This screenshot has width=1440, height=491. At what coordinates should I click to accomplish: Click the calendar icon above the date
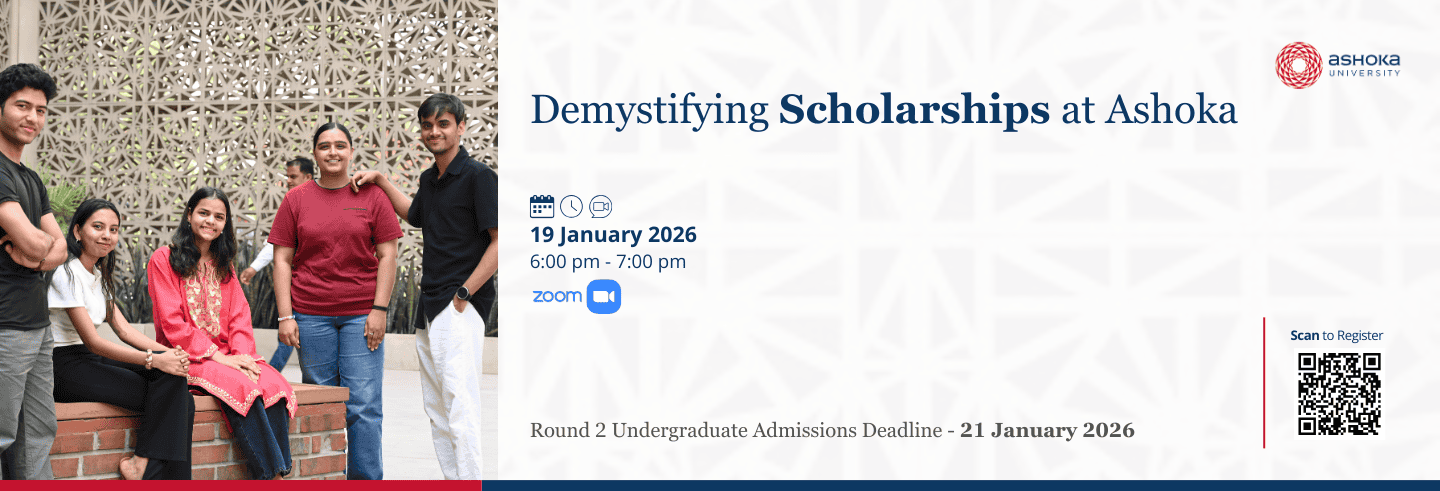click(x=541, y=206)
